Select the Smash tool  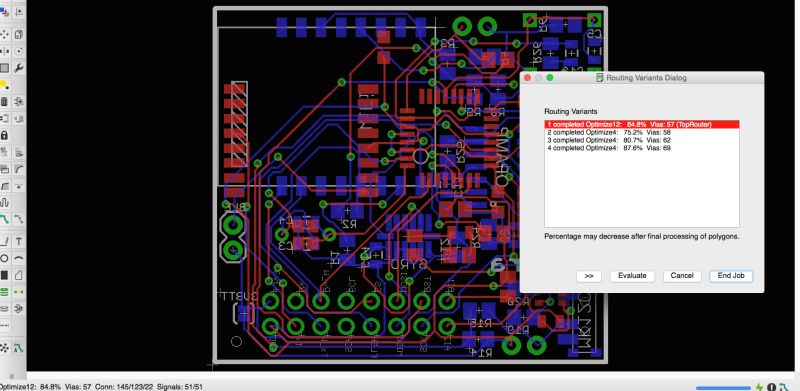(5, 169)
